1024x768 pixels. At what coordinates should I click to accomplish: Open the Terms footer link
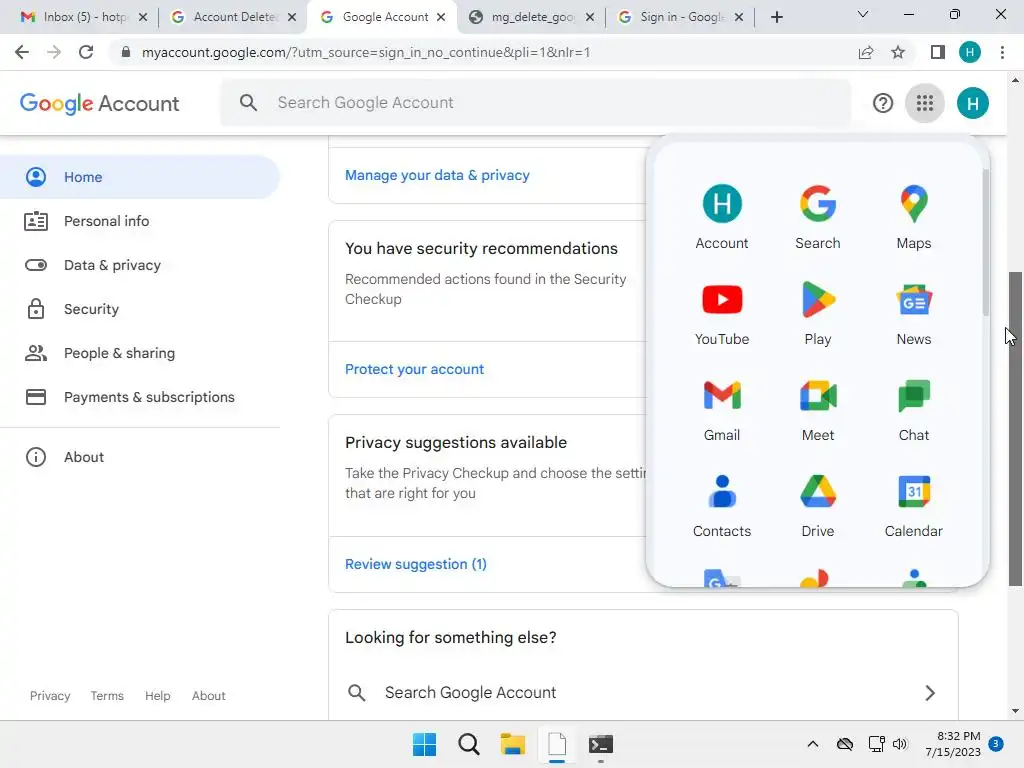[106, 696]
